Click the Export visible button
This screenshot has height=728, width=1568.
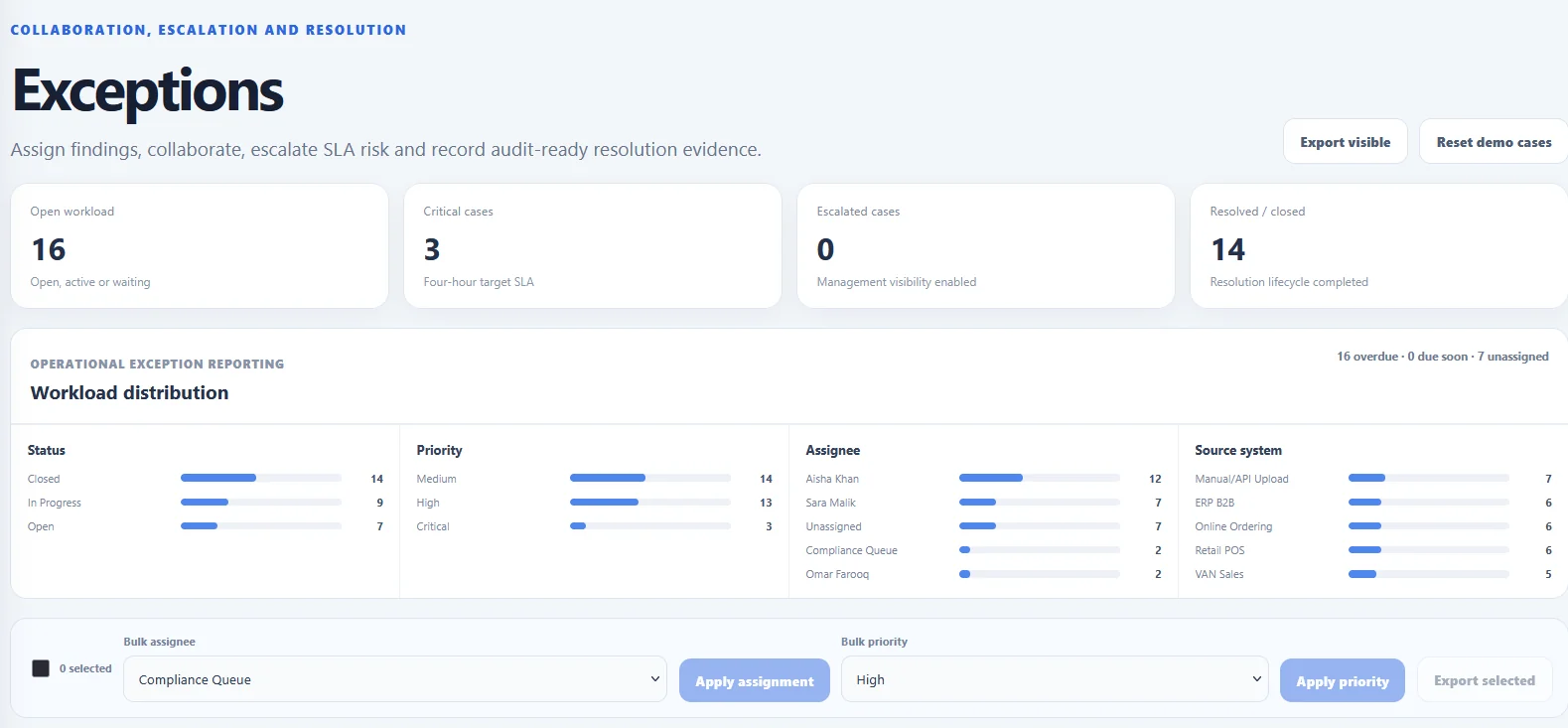pos(1345,142)
